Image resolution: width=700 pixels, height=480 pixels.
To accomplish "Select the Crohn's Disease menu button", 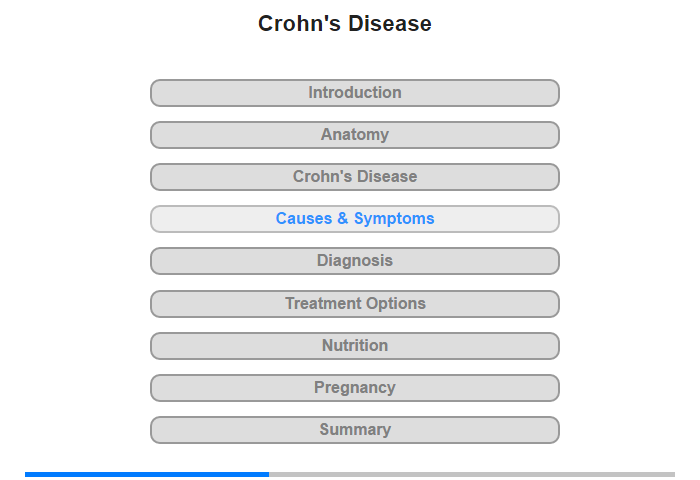I will click(x=355, y=177).
